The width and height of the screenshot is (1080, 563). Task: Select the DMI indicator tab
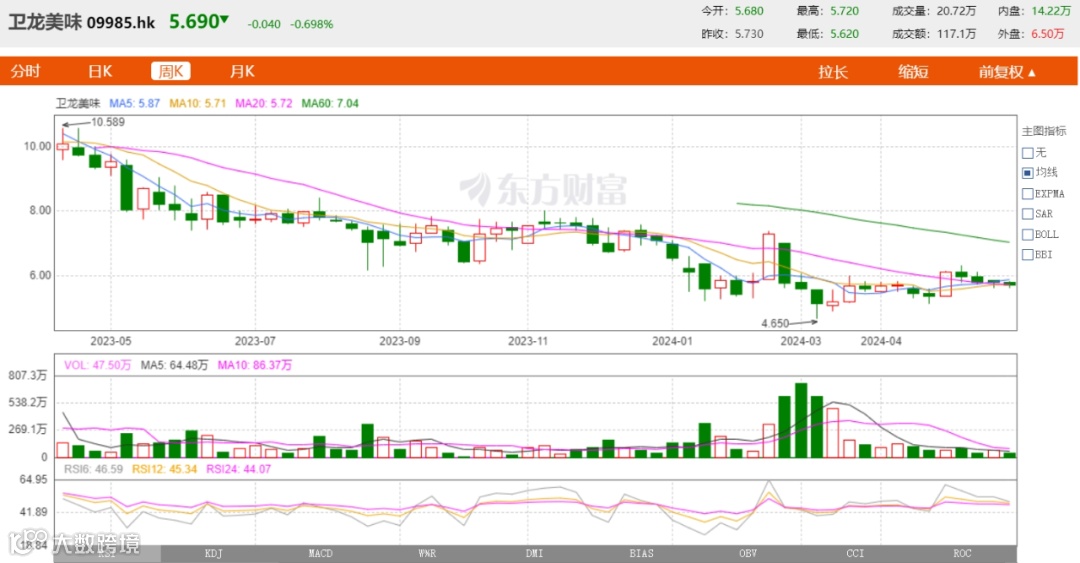tap(534, 554)
